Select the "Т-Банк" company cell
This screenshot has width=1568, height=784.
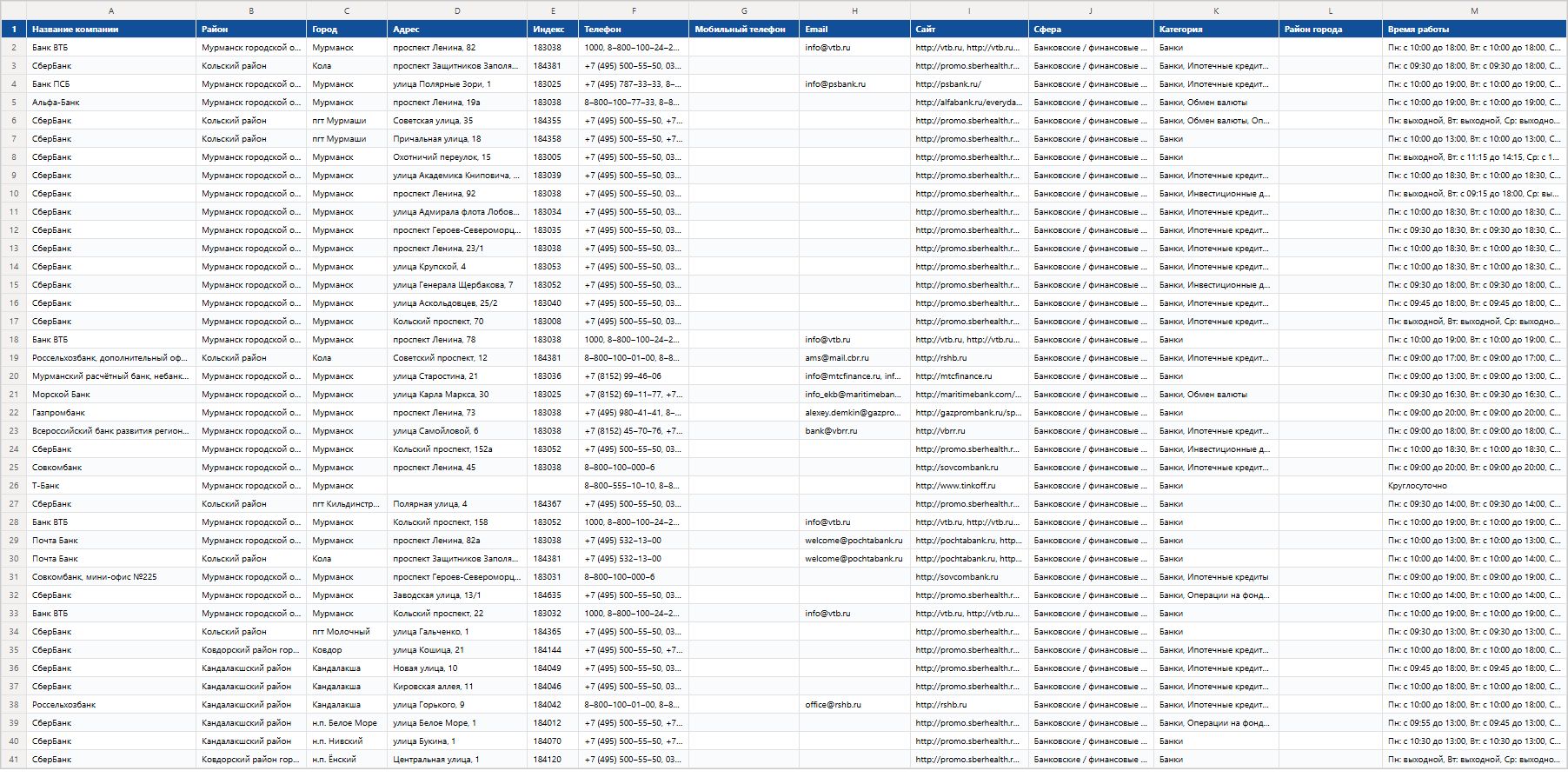coord(111,486)
